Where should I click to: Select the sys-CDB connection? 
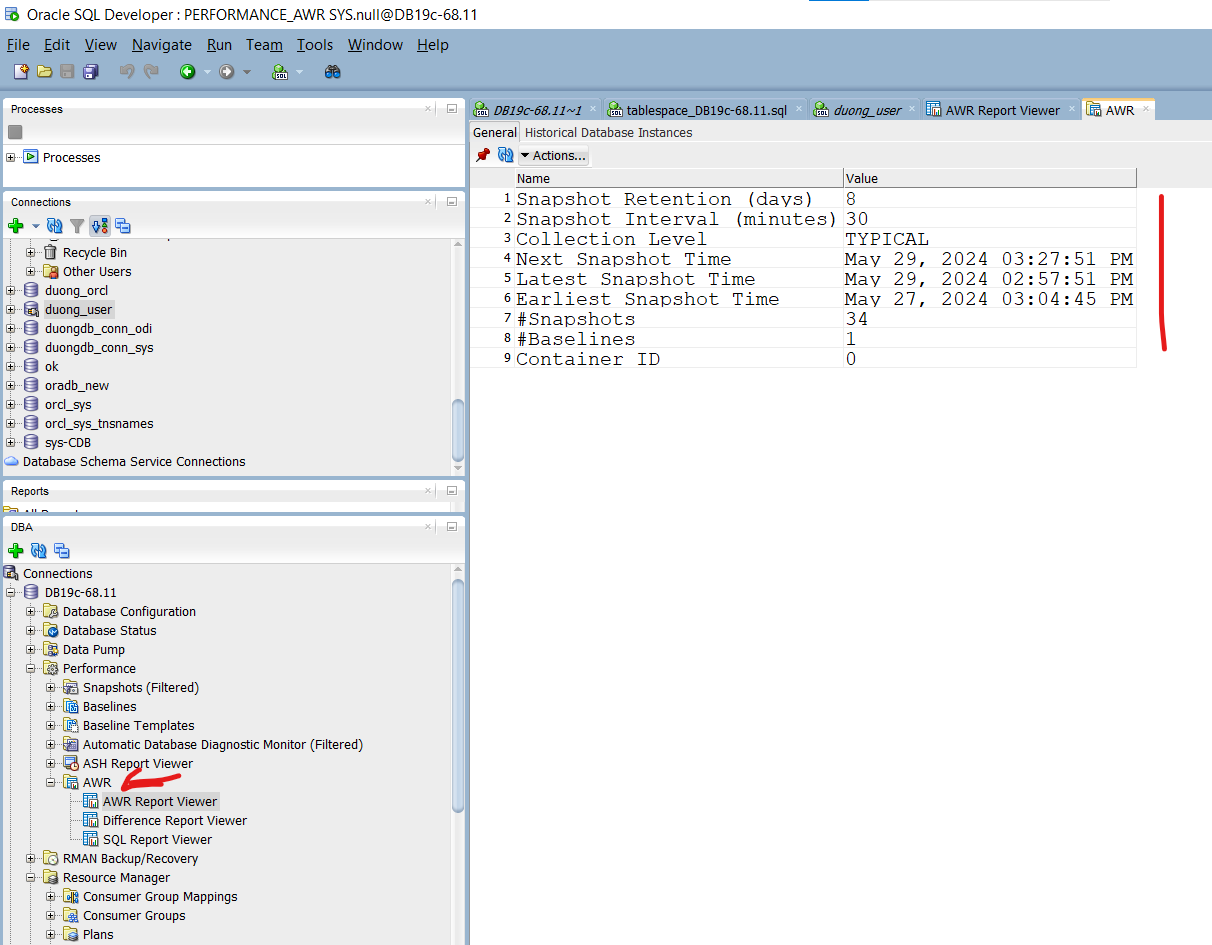(x=68, y=443)
